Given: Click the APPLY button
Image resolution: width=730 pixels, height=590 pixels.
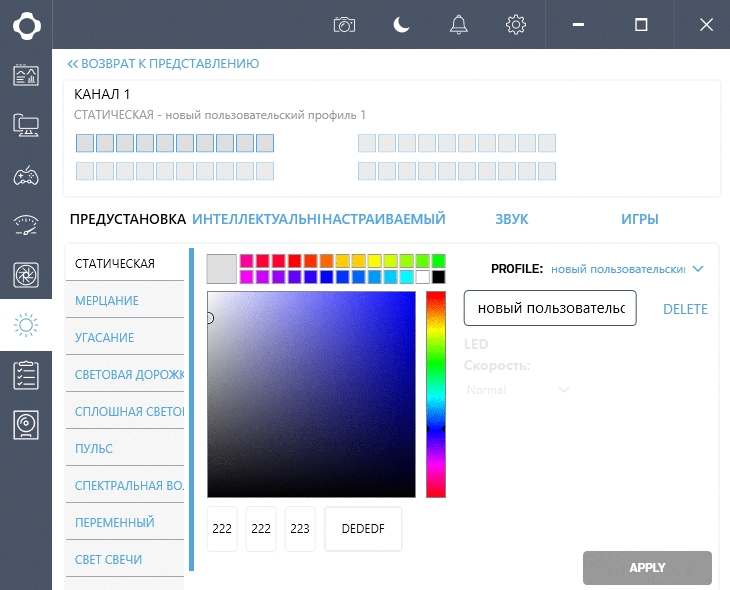Looking at the screenshot, I should [x=647, y=568].
